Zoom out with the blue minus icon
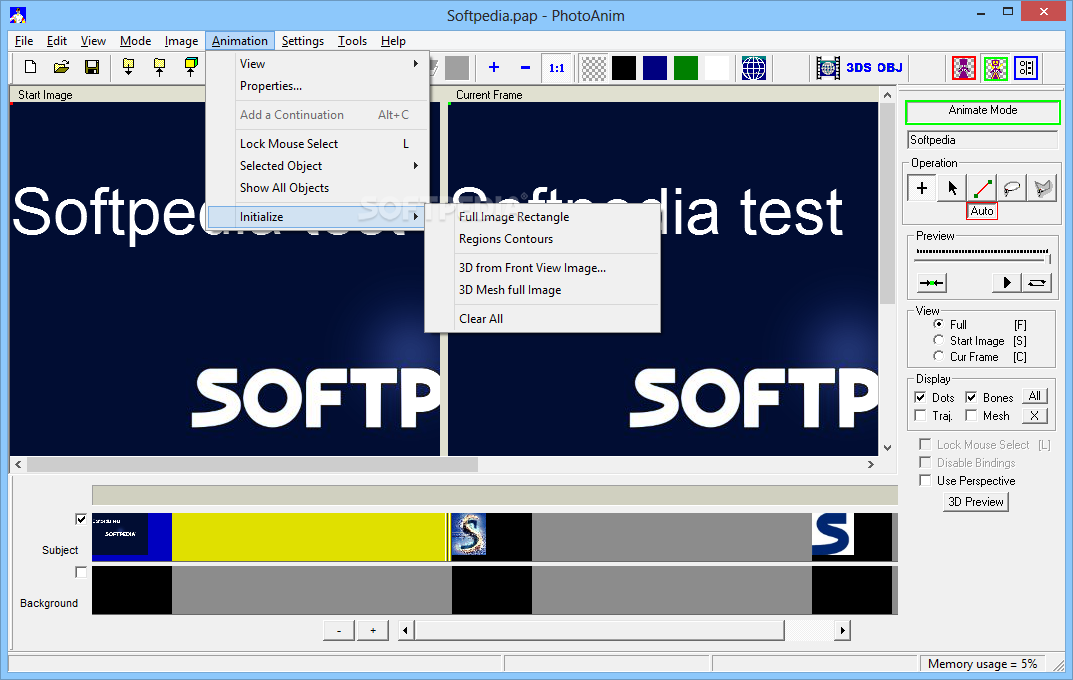 pos(525,68)
